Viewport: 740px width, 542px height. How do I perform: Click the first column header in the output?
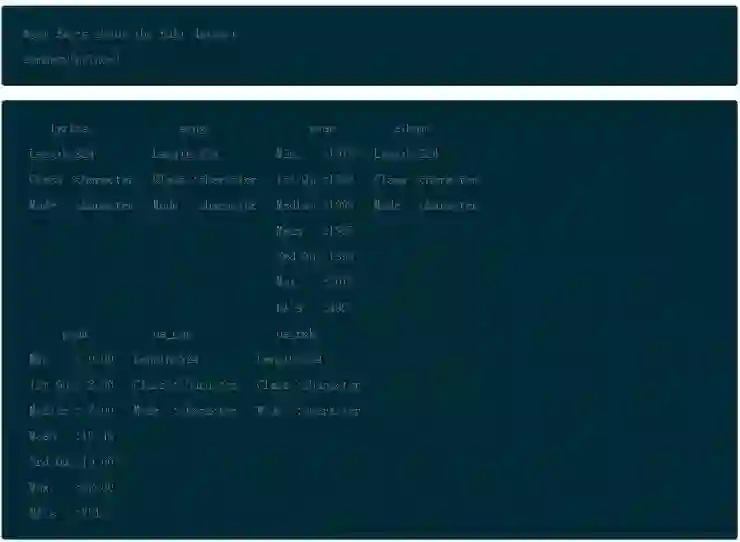tap(70, 128)
